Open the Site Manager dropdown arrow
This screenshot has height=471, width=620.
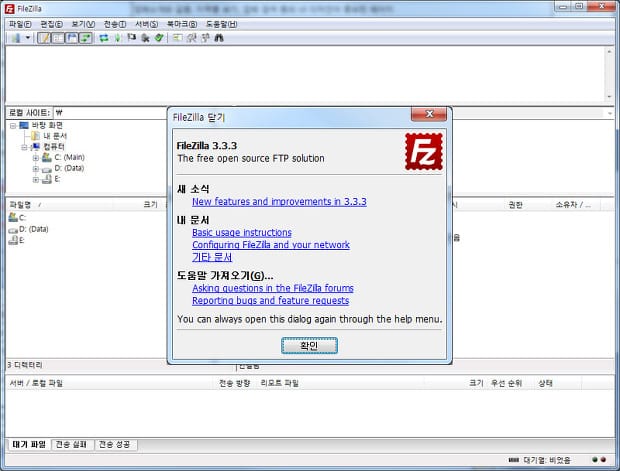pos(28,38)
